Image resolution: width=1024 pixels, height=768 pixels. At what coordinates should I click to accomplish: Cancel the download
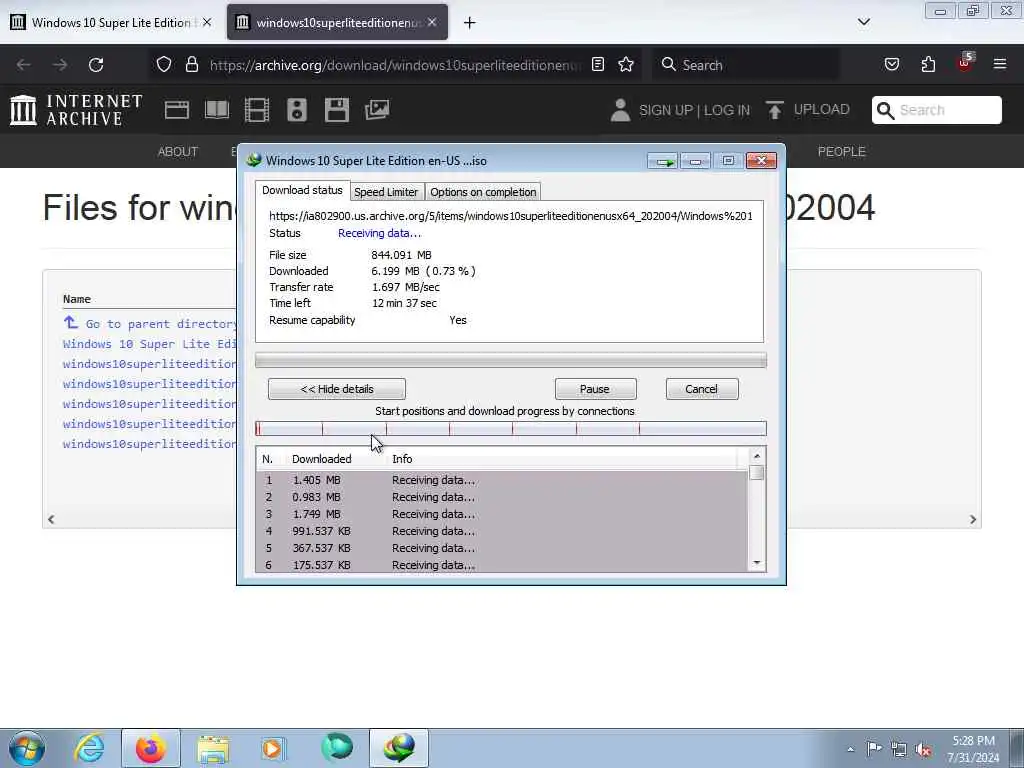(702, 389)
